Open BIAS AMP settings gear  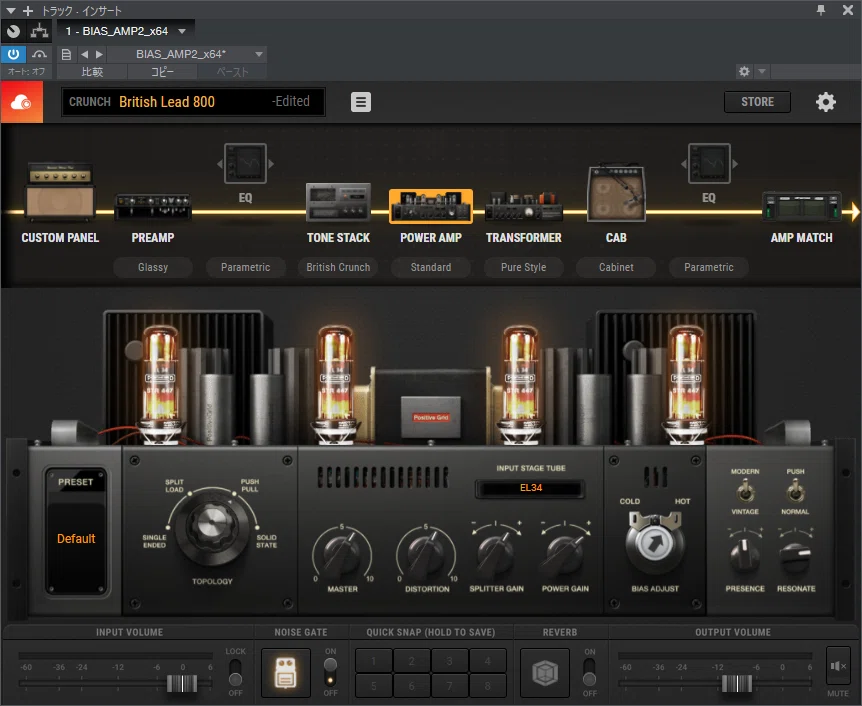click(825, 102)
